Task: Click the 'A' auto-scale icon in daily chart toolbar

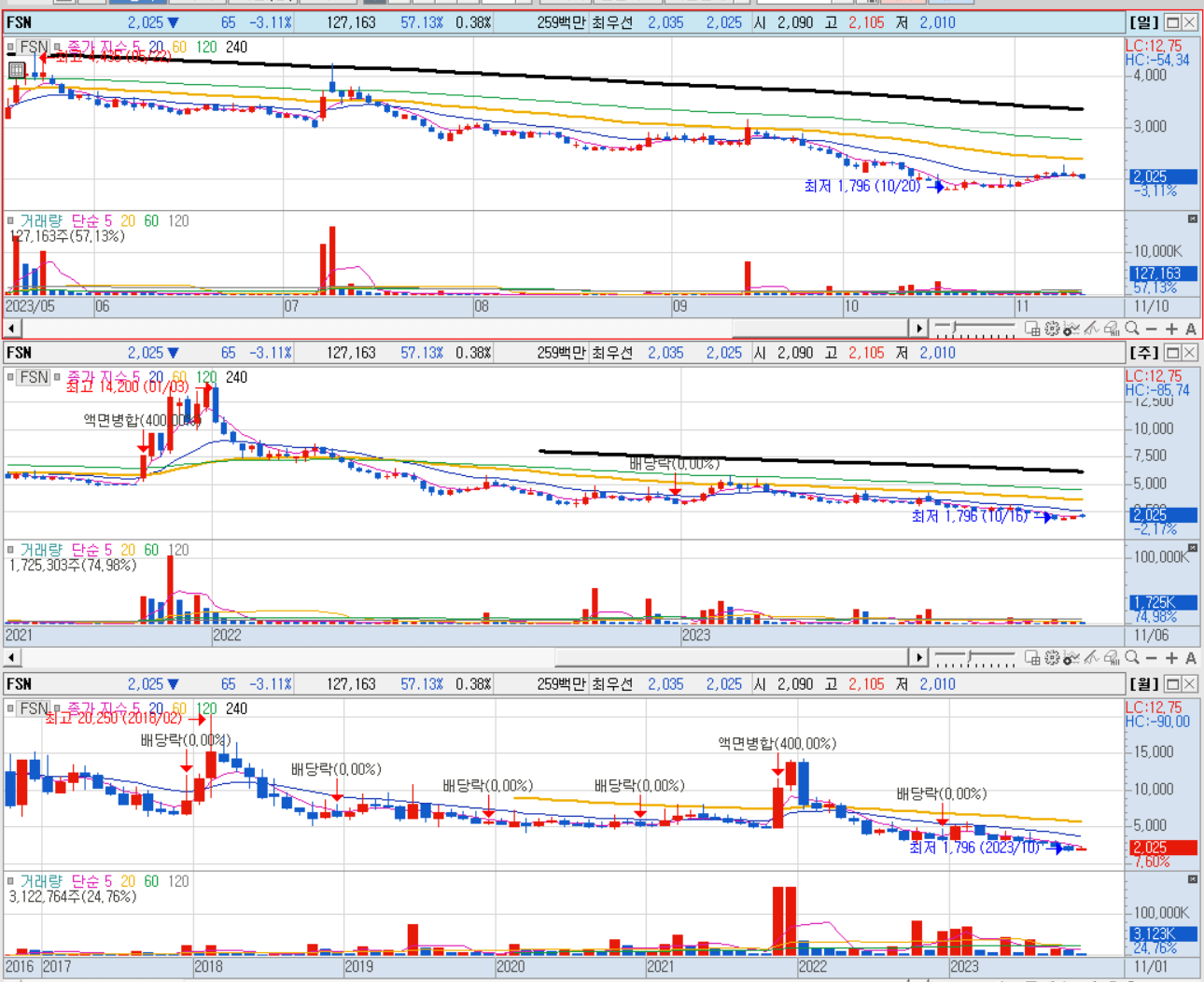Action: (x=1191, y=329)
